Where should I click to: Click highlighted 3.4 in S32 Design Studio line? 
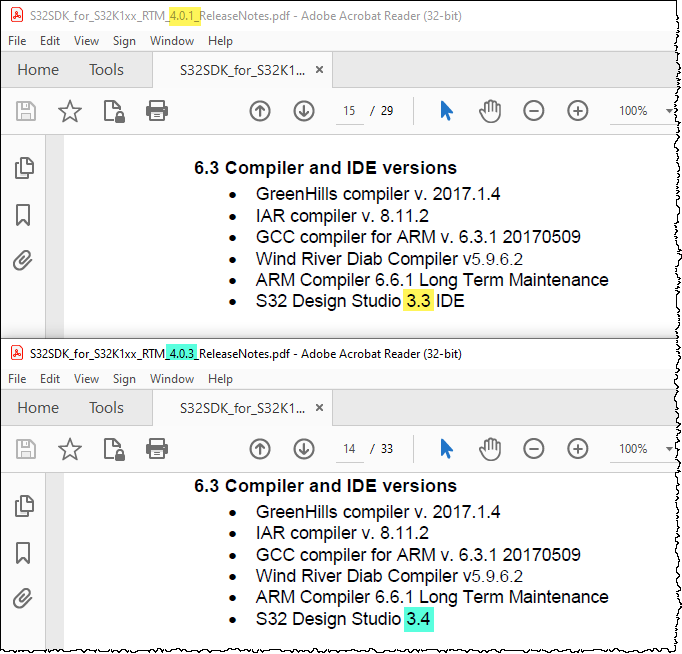(x=418, y=619)
